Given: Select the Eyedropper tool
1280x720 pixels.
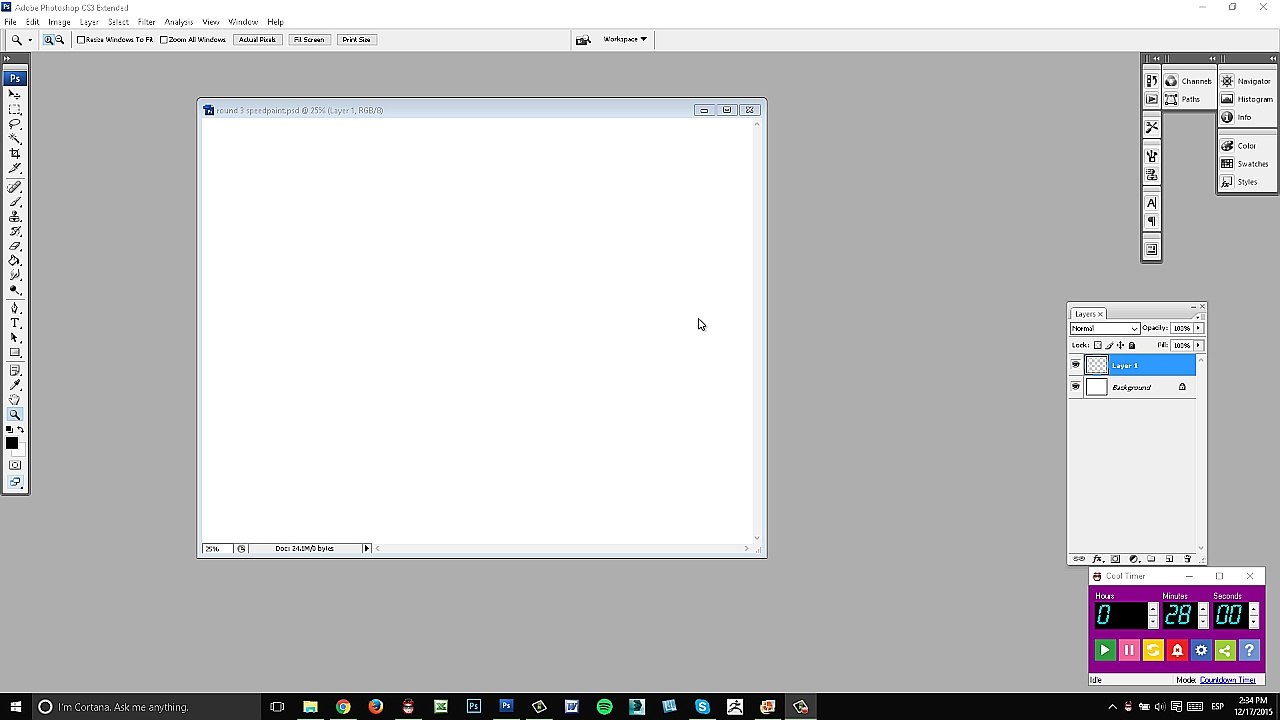Looking at the screenshot, I should click(x=15, y=385).
